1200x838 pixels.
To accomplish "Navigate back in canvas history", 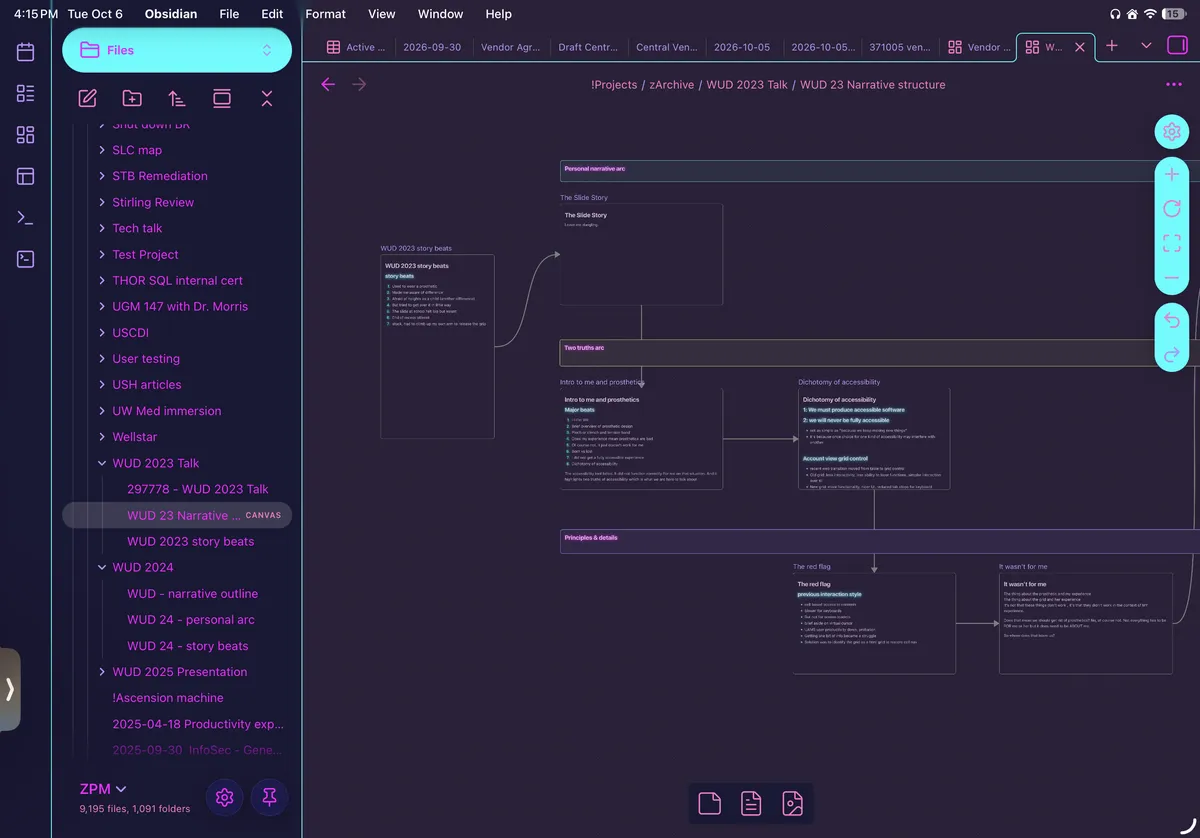I will [328, 84].
